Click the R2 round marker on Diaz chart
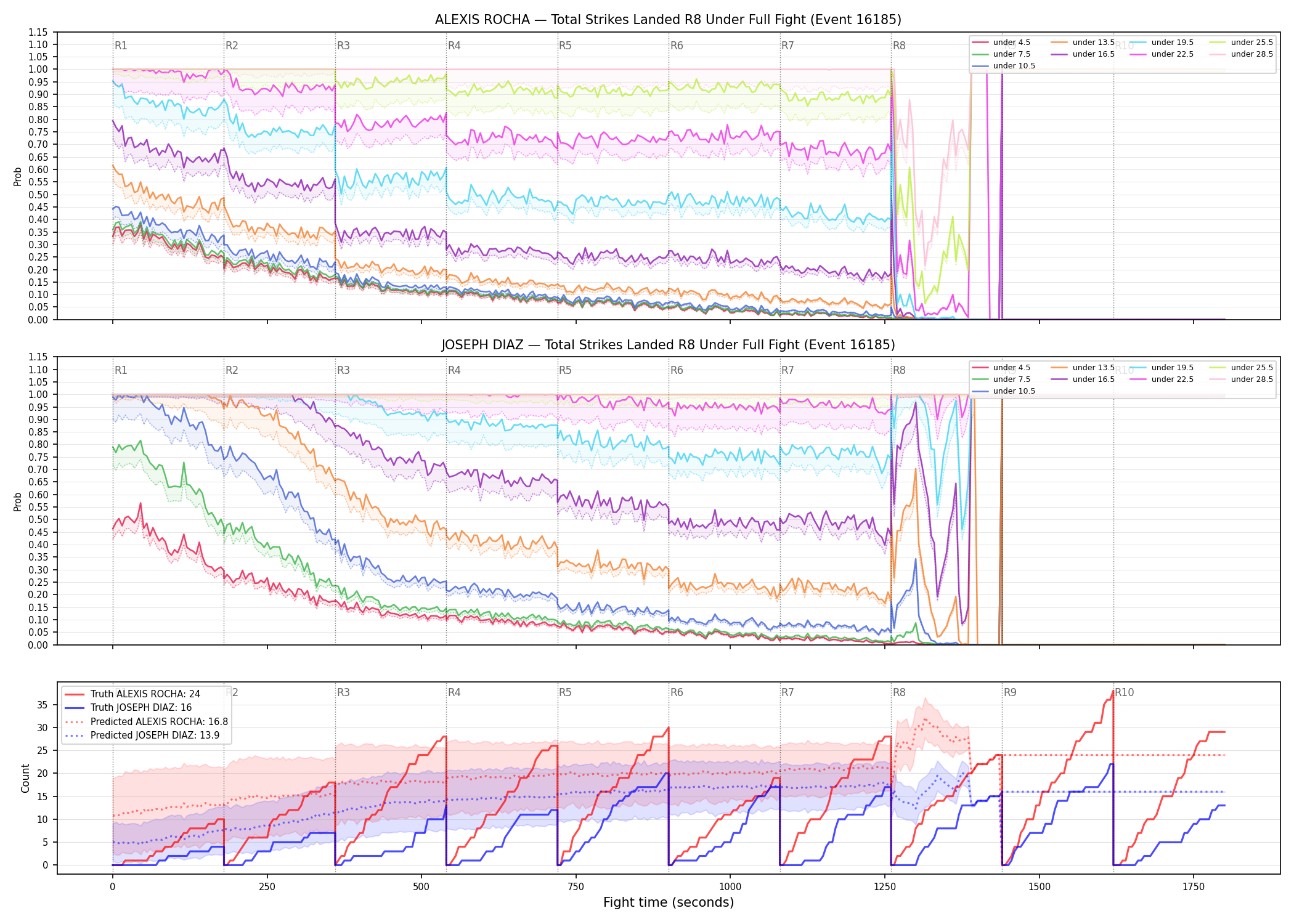The height and width of the screenshot is (924, 1294). pyautogui.click(x=232, y=370)
